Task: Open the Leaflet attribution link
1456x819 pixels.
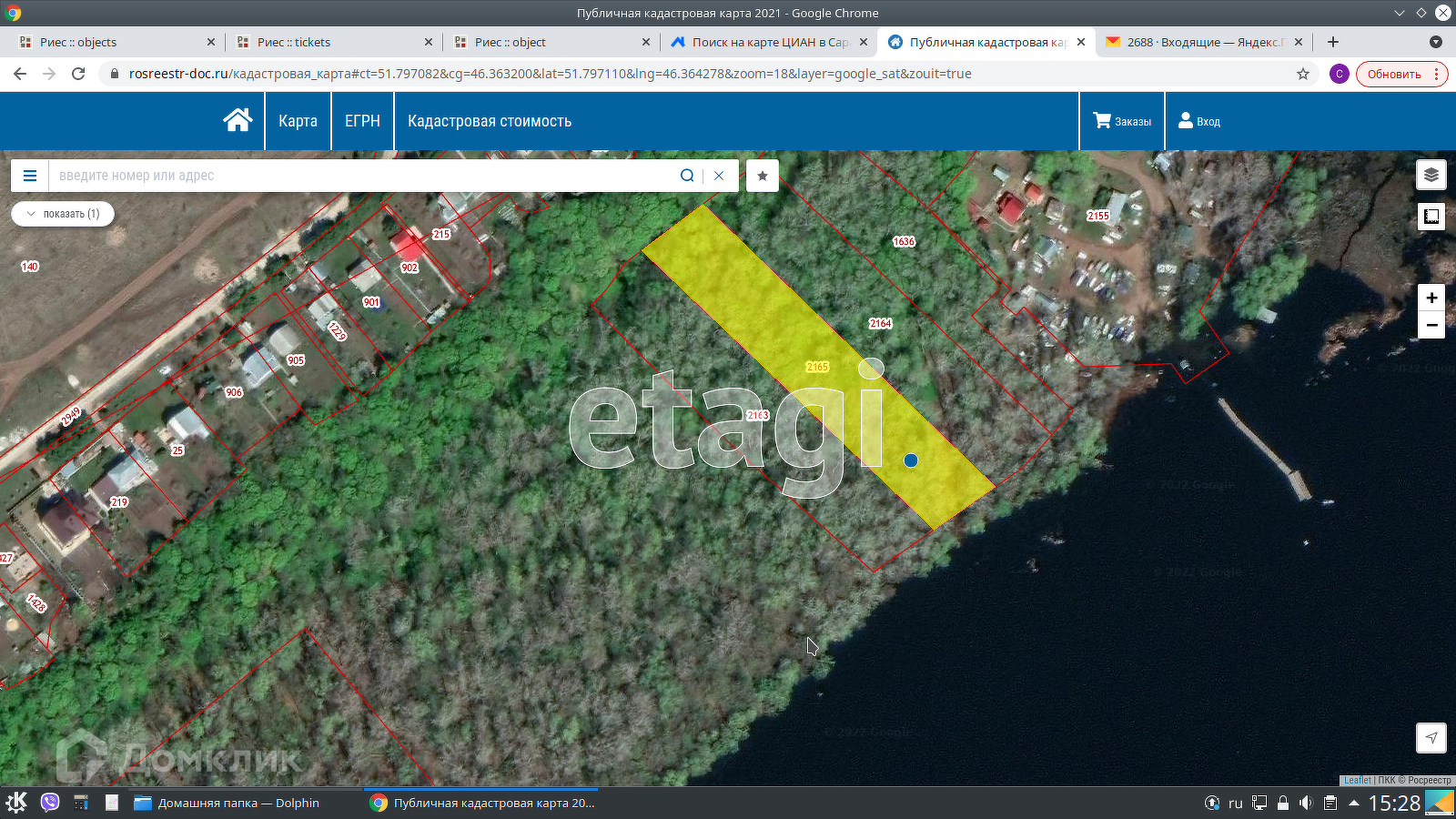Action: [1357, 780]
